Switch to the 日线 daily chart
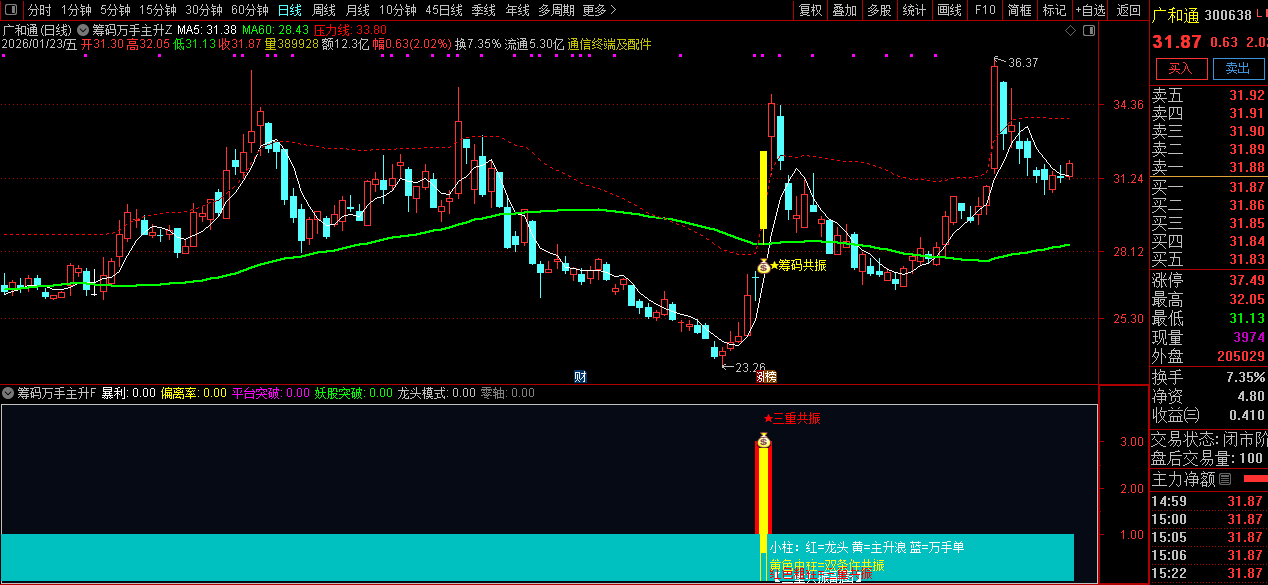Image resolution: width=1268 pixels, height=585 pixels. 289,10
